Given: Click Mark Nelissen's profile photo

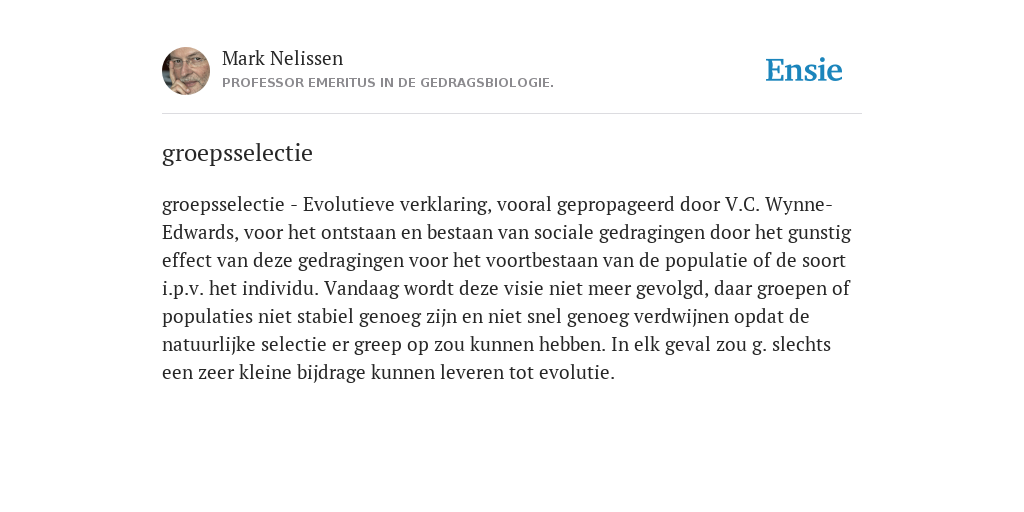Looking at the screenshot, I should [x=186, y=71].
